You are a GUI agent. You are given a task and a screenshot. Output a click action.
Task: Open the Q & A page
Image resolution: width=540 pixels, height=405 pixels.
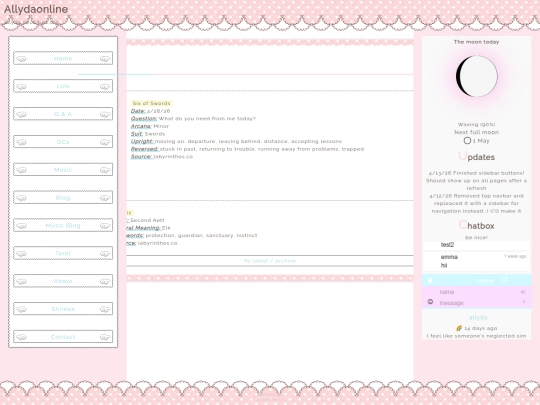point(63,114)
